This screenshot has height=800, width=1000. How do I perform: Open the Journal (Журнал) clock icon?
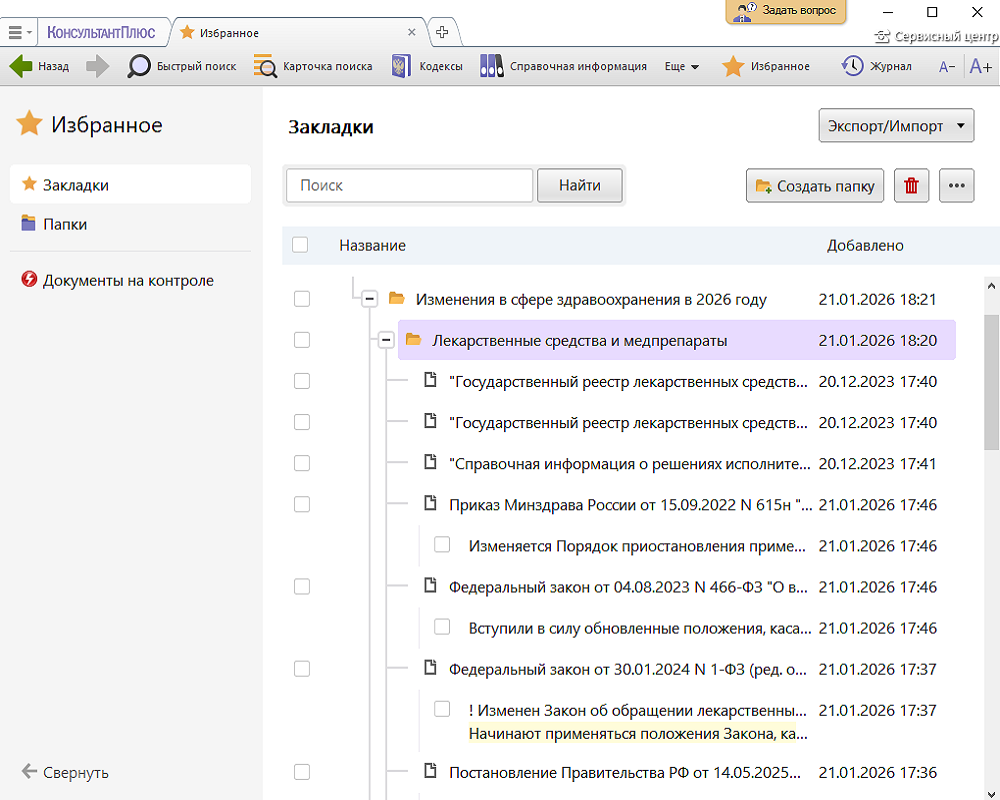click(x=852, y=67)
